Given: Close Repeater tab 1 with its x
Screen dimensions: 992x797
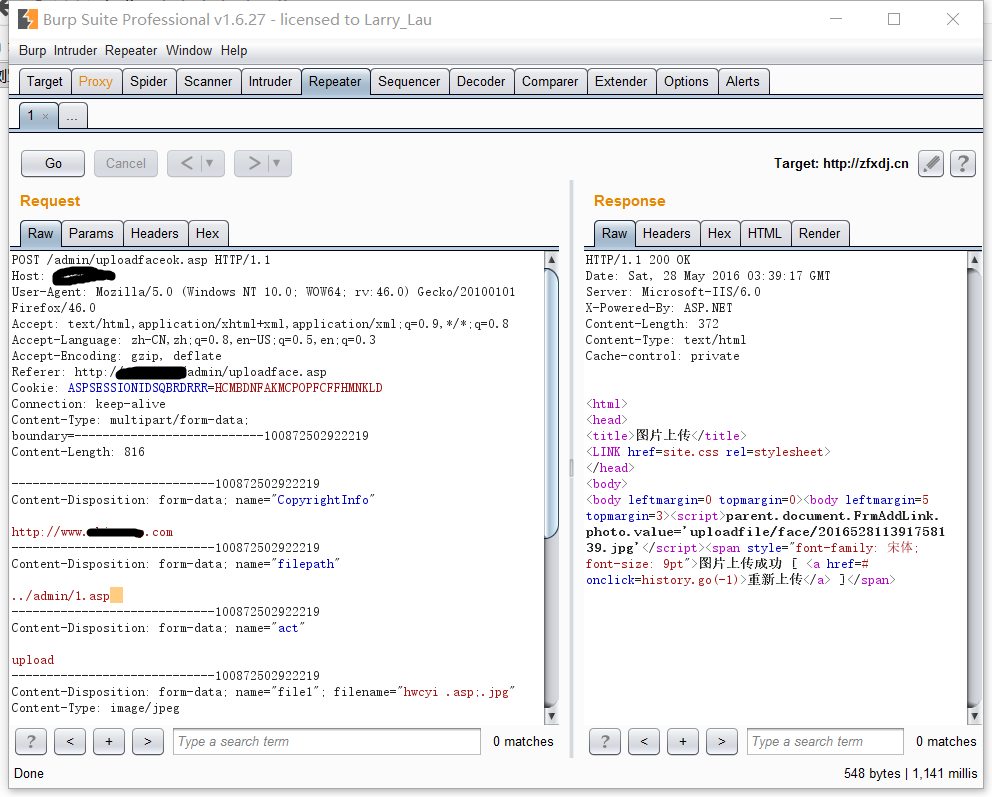Looking at the screenshot, I should tap(45, 116).
